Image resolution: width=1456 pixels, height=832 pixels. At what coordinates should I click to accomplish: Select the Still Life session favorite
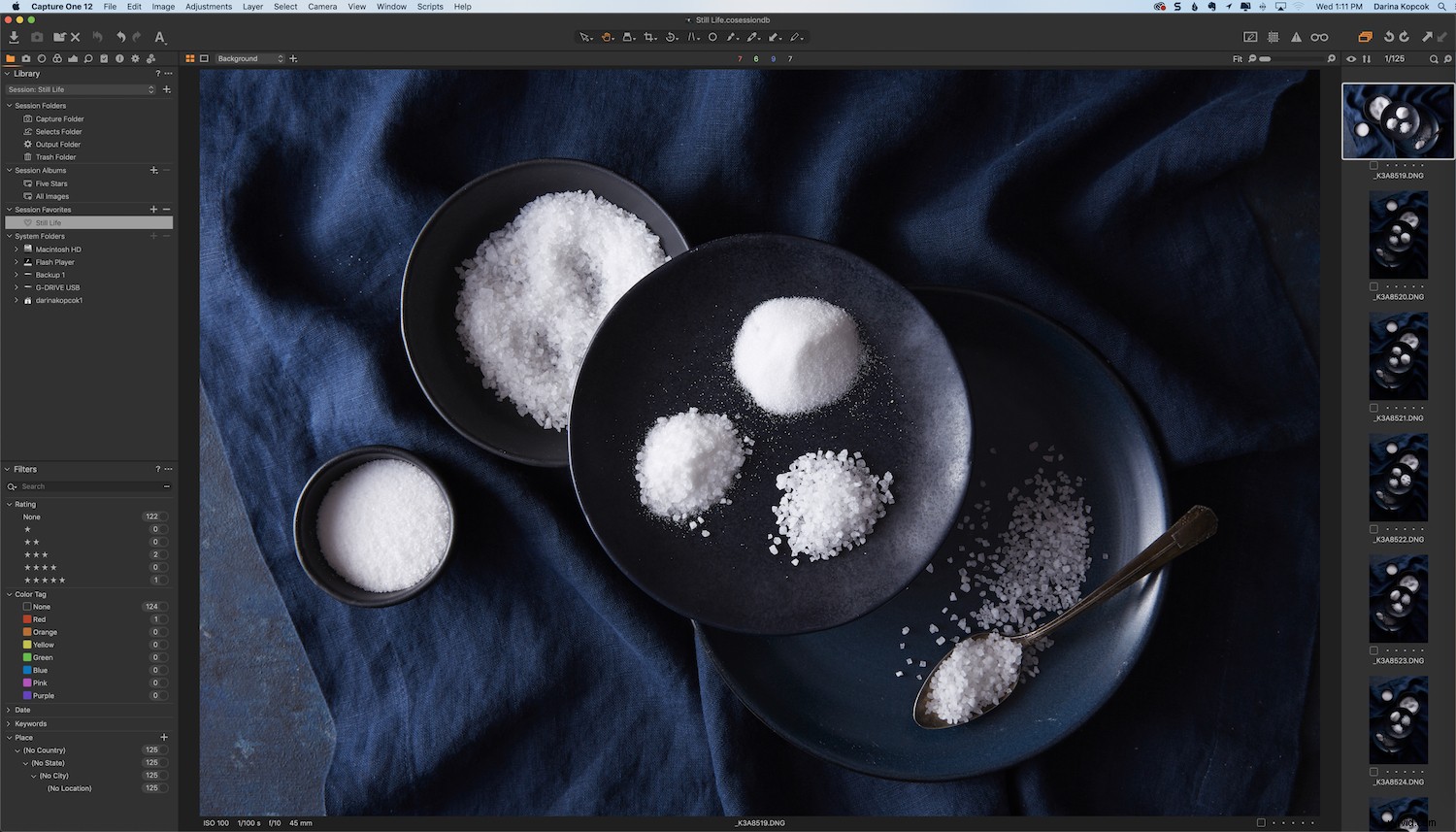(x=47, y=222)
